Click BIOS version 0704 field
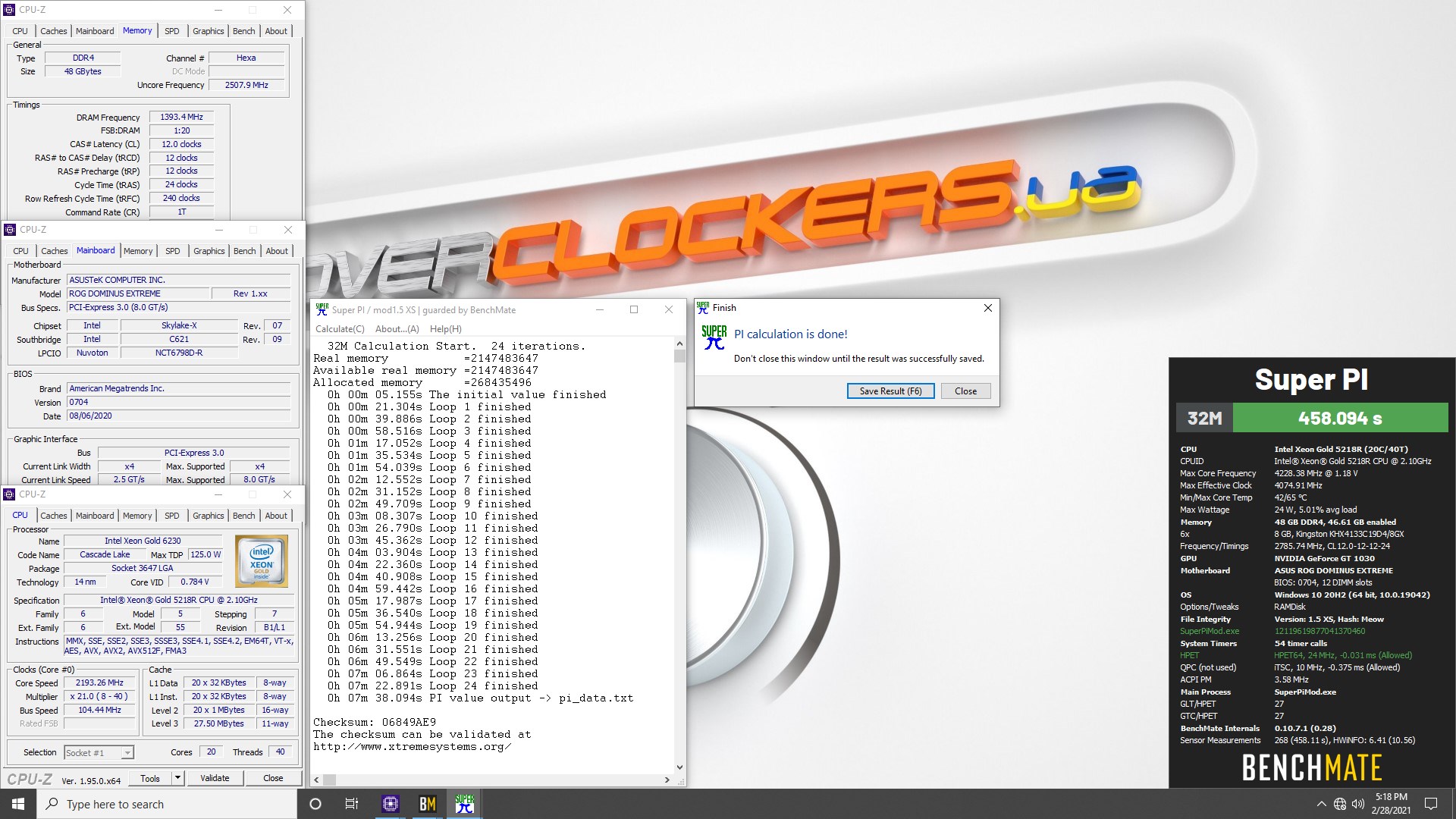 click(x=178, y=402)
